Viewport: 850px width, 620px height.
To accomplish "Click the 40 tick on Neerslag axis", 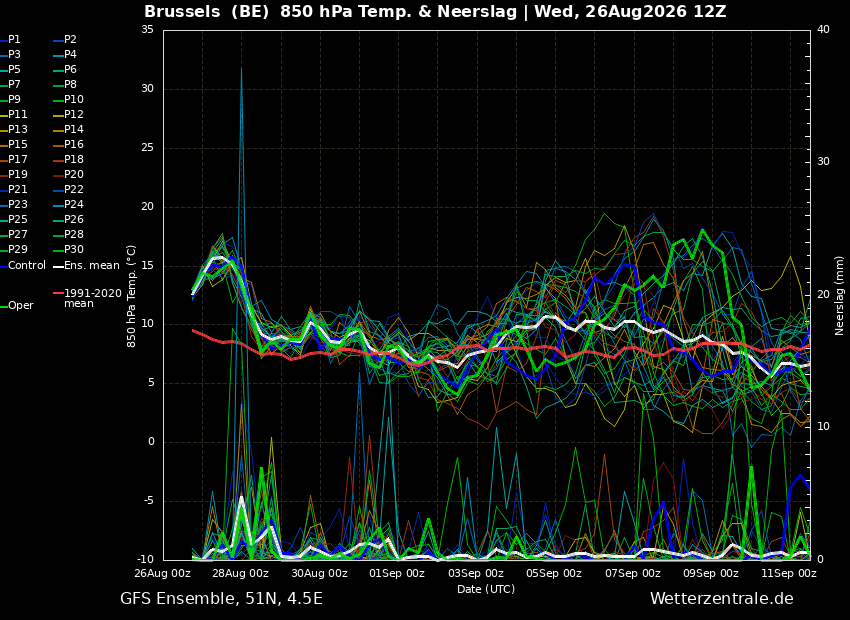I will (x=823, y=30).
